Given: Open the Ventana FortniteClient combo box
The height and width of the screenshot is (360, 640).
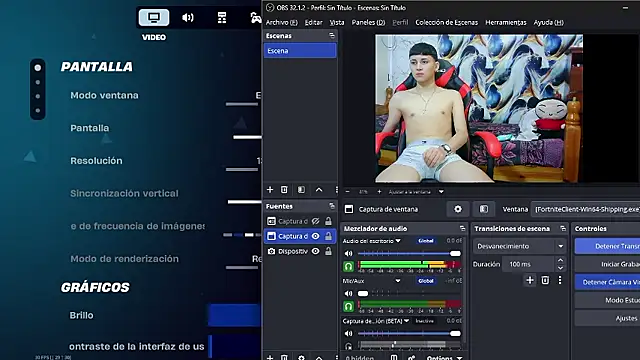Looking at the screenshot, I should point(586,209).
